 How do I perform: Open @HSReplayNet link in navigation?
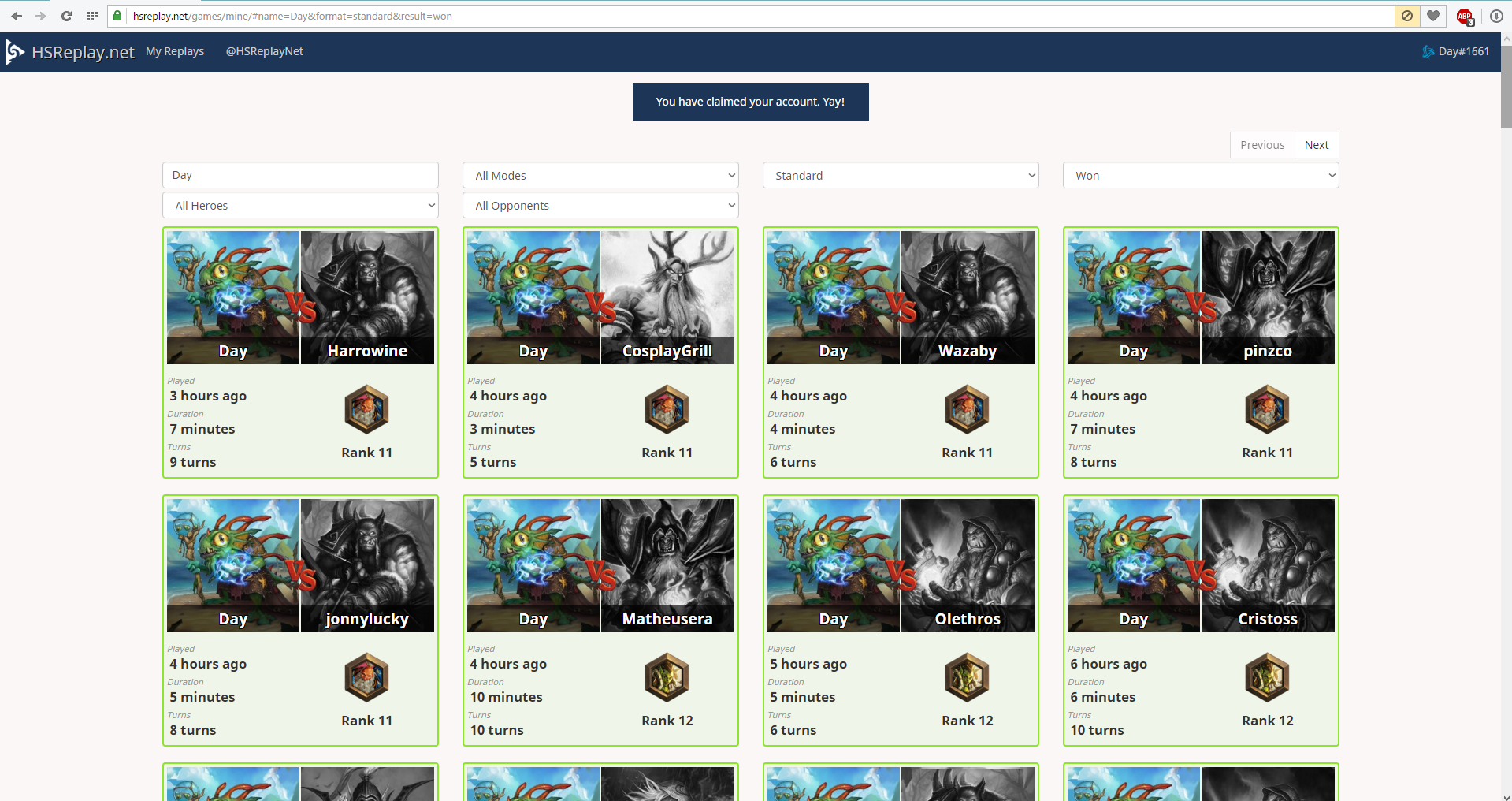tap(265, 51)
